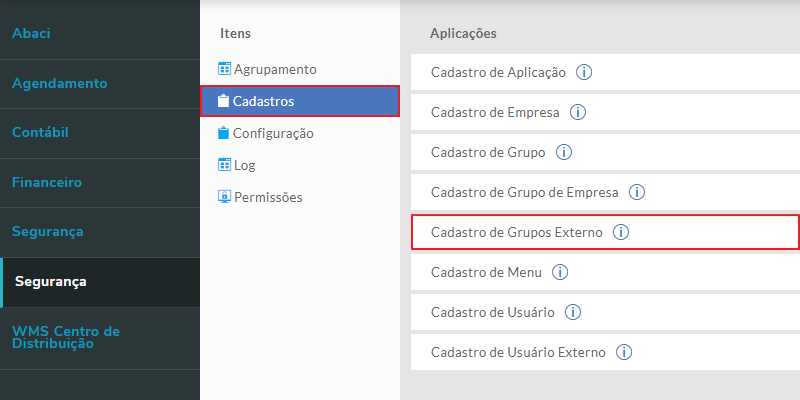Show info for Cadastro de Empresa
Image resolution: width=800 pixels, height=400 pixels.
point(578,112)
